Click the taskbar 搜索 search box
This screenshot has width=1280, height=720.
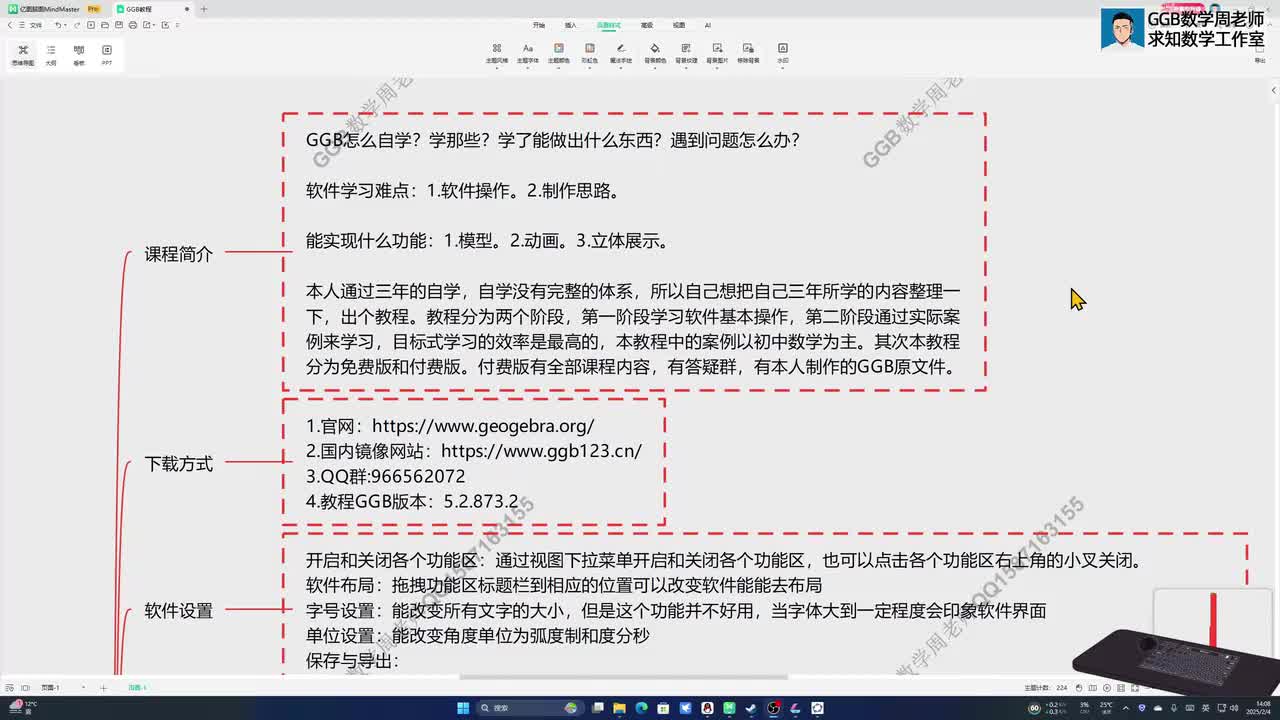pos(530,708)
